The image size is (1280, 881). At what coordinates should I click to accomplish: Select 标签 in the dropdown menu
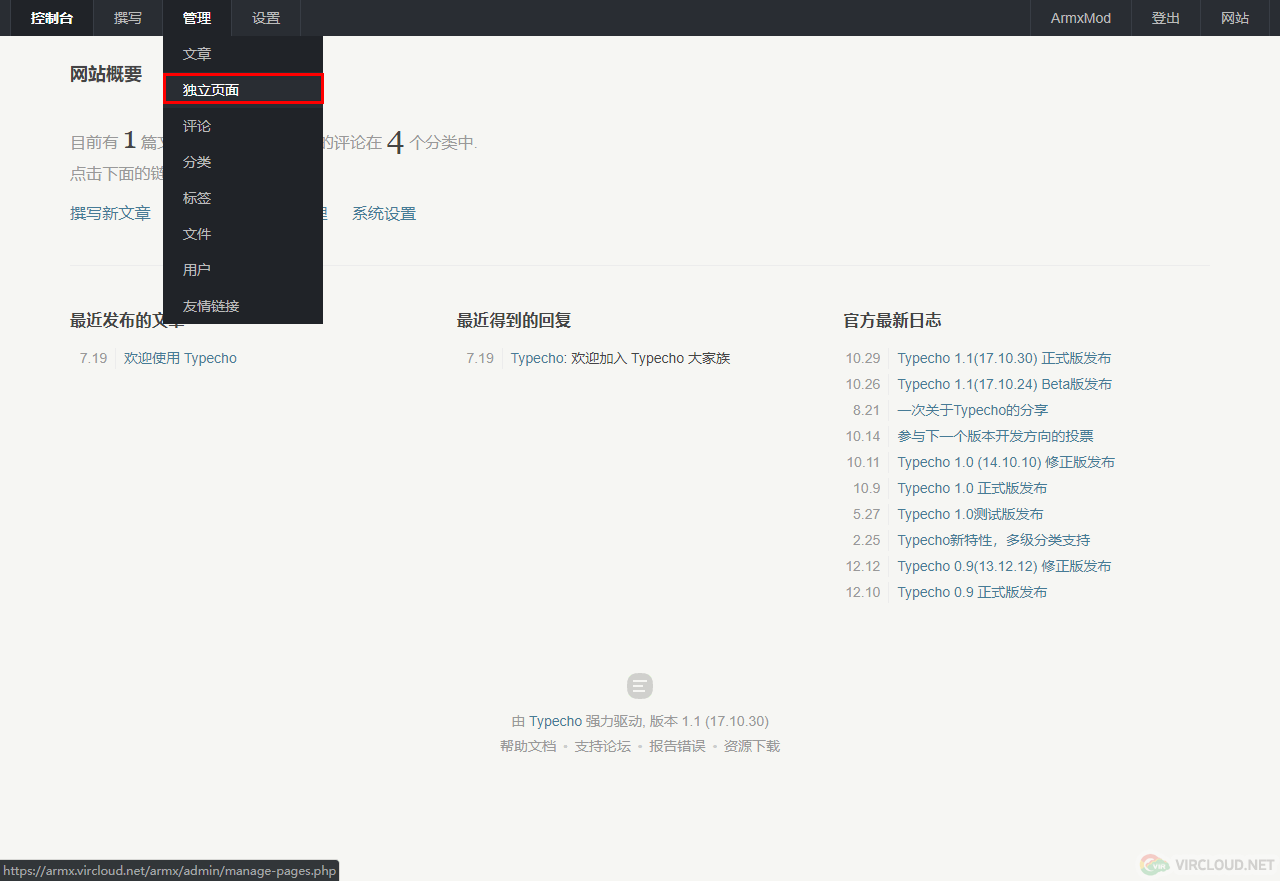pos(243,198)
